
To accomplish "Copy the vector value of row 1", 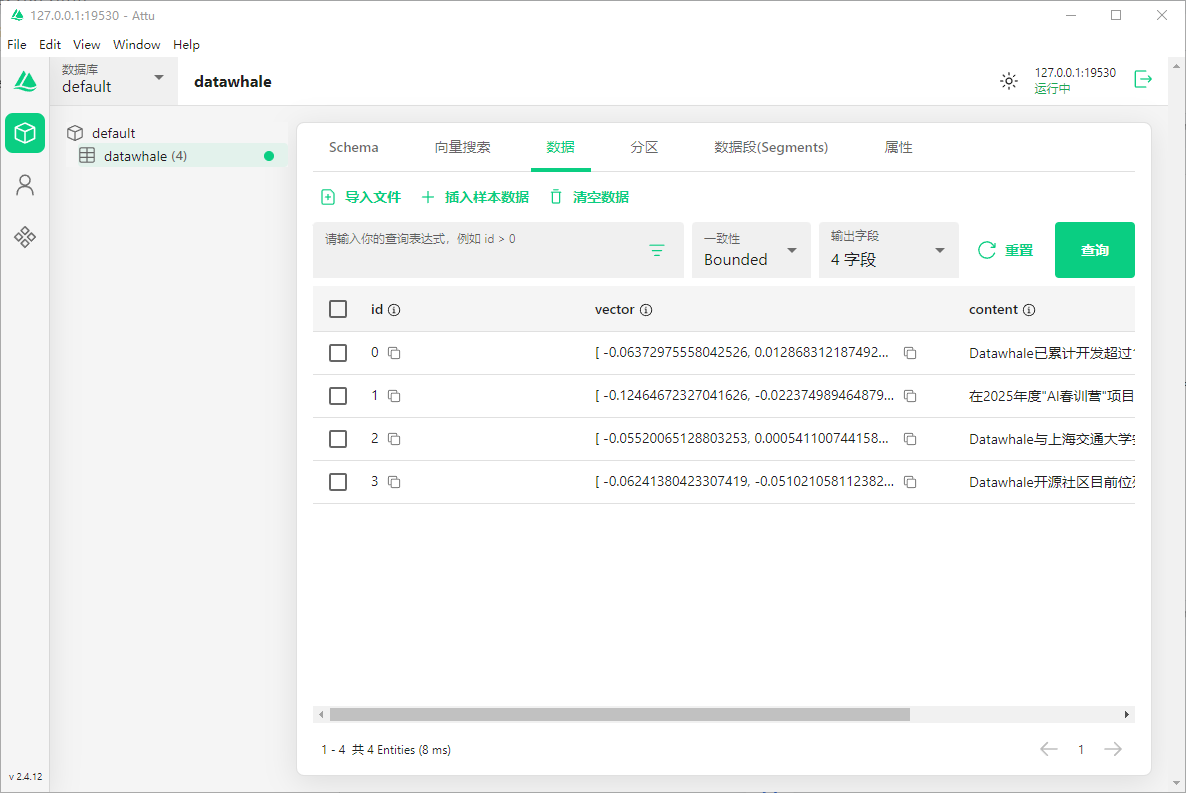I will [x=910, y=396].
